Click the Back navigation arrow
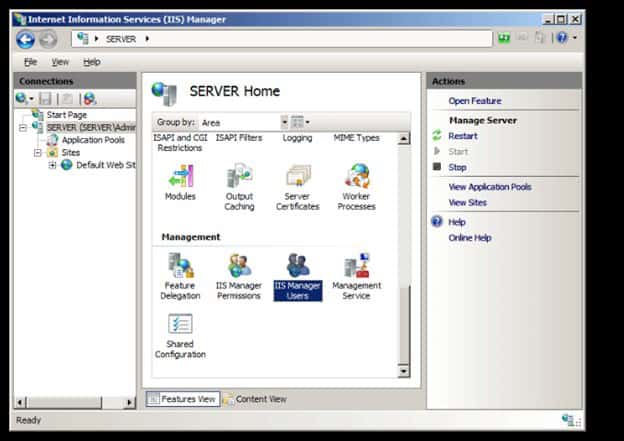Viewport: 624px width, 441px height. click(25, 39)
